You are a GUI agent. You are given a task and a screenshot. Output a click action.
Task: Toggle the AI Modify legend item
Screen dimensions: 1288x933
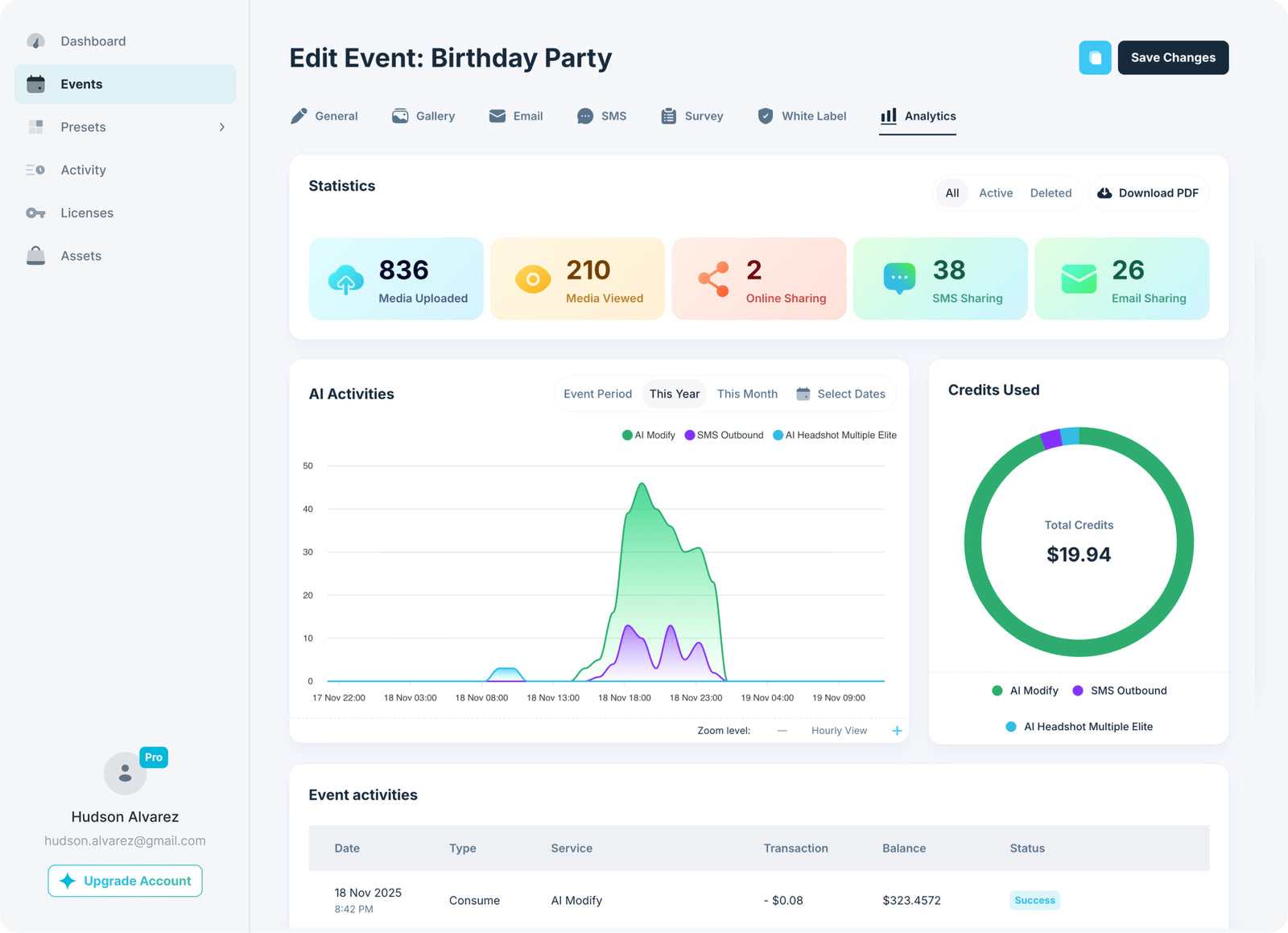point(648,435)
